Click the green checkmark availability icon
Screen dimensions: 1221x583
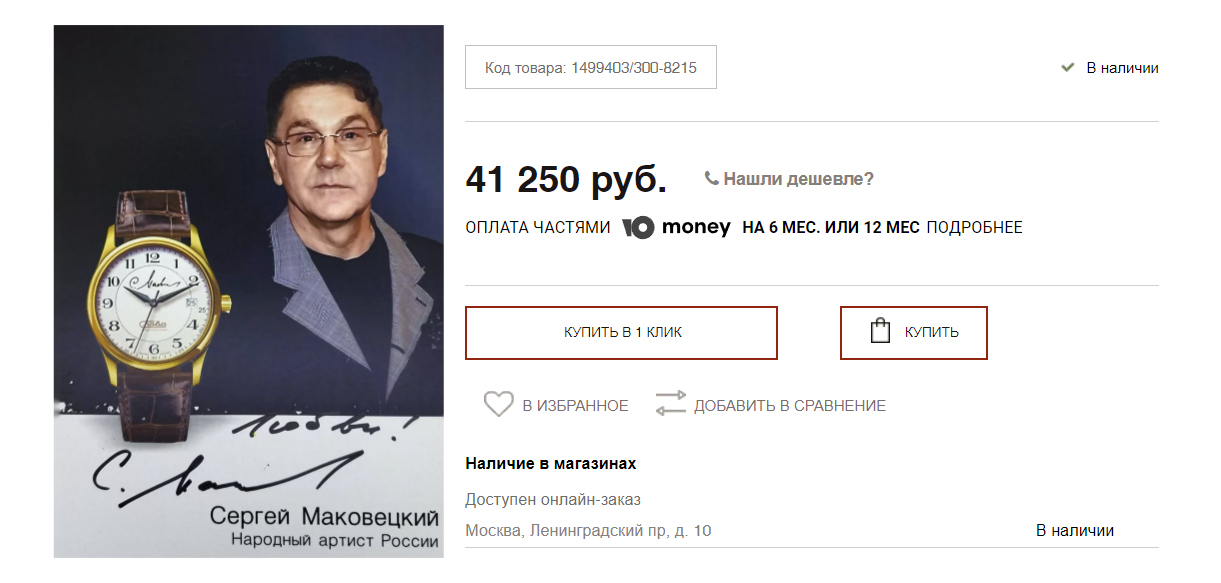[1067, 68]
